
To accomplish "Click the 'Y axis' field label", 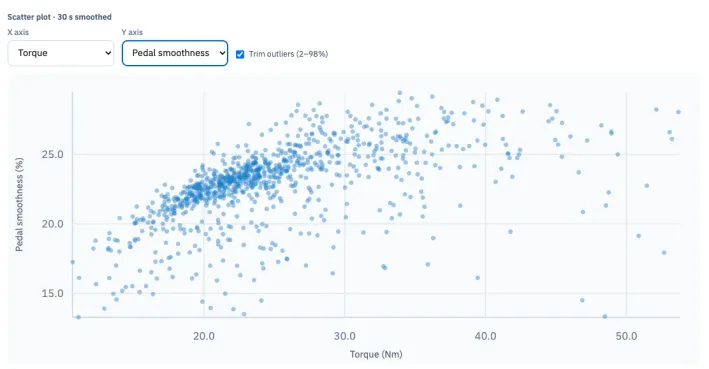I will (132, 32).
